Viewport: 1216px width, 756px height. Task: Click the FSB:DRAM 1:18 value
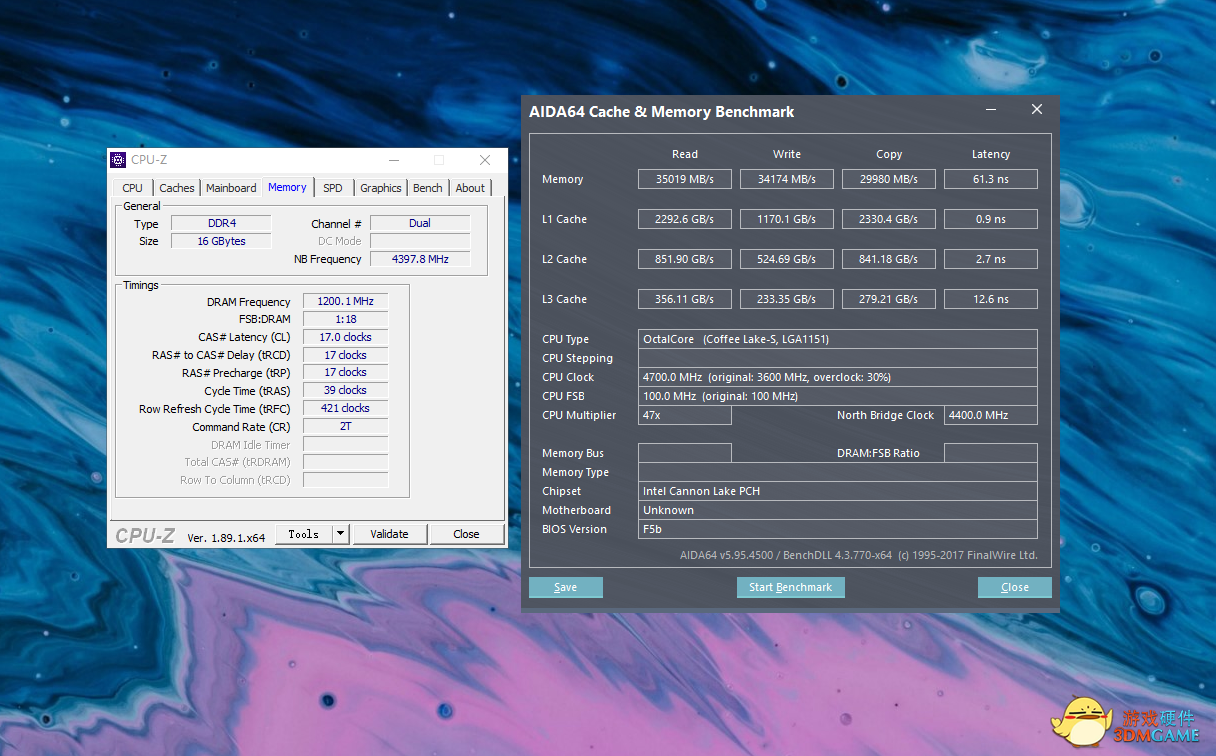tap(345, 320)
